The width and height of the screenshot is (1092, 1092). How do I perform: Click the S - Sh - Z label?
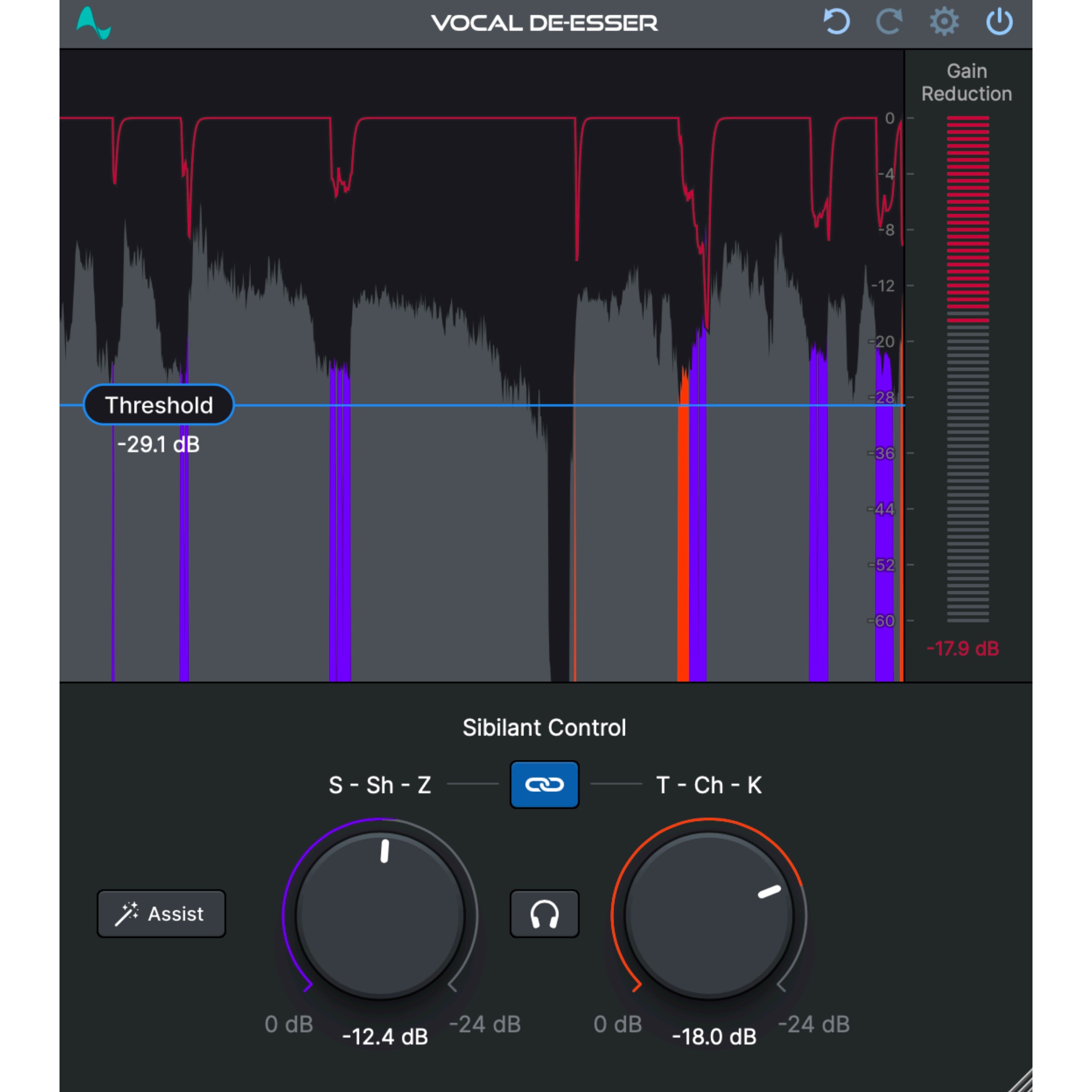pyautogui.click(x=379, y=785)
